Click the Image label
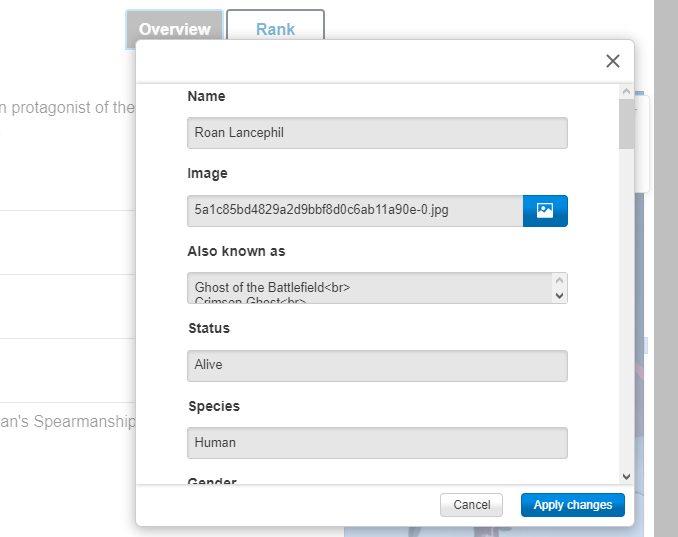678x537 pixels. [207, 173]
